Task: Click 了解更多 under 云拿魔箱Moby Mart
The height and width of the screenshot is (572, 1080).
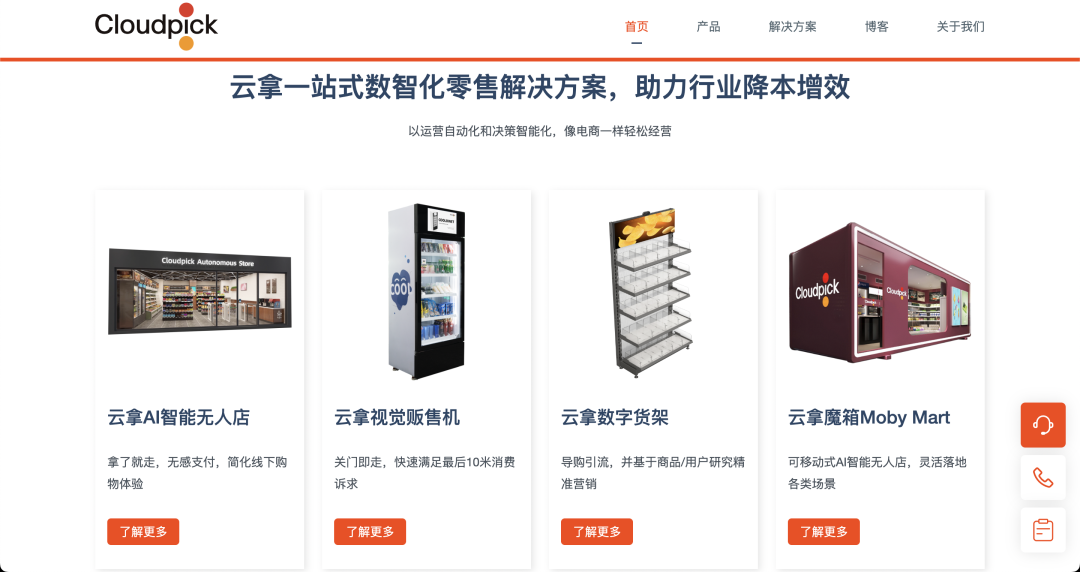Action: (824, 531)
